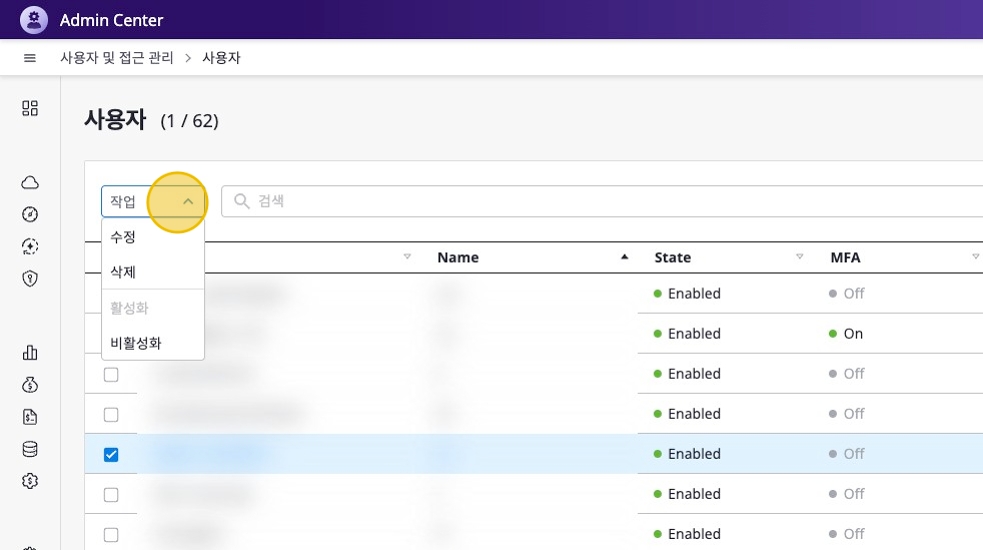Screen dimensions: 983x550
Task: Open the State column filter arrow
Action: (799, 257)
